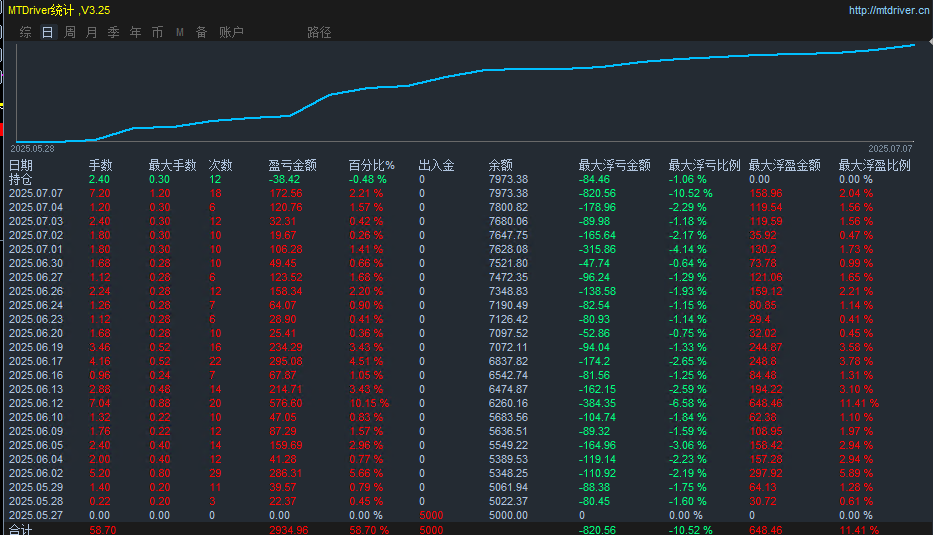Click the 盈亏金额 column header
This screenshot has width=933, height=535.
point(292,165)
